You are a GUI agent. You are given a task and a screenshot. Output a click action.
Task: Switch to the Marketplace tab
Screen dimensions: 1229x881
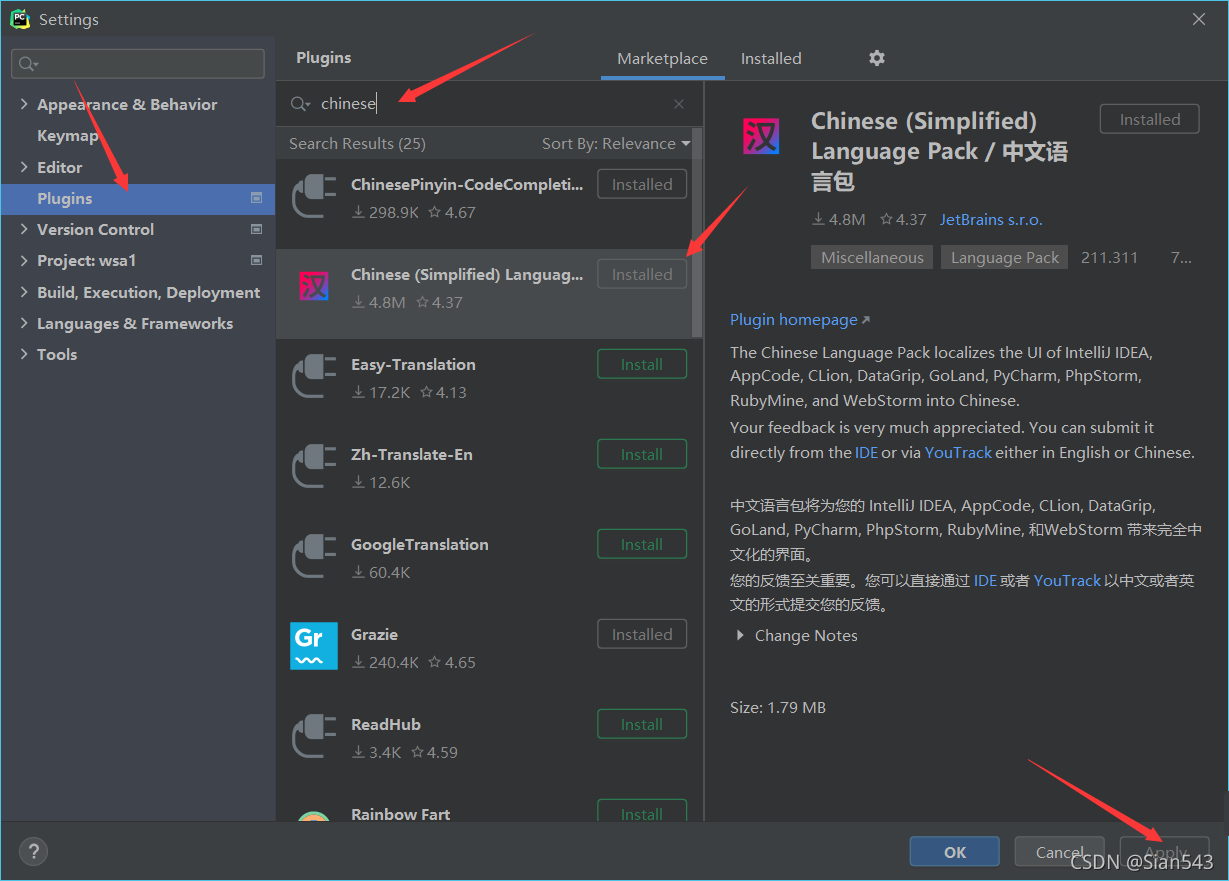coord(662,58)
